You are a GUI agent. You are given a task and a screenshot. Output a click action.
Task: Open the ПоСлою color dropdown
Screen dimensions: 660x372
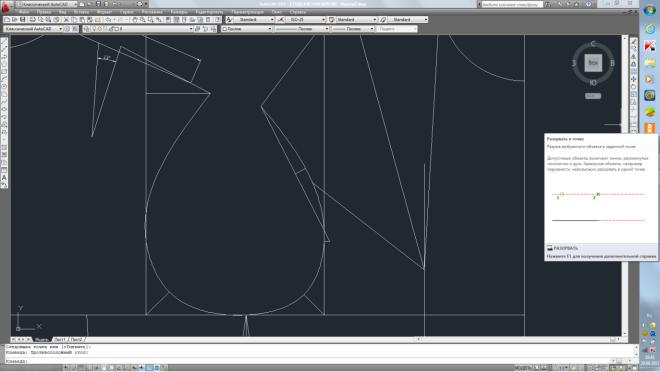point(247,29)
